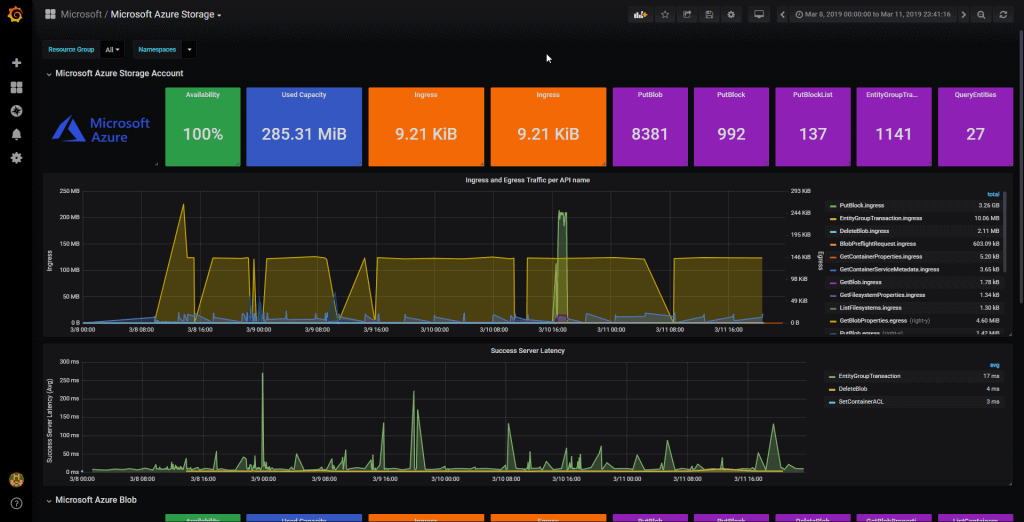This screenshot has width=1024, height=522.
Task: Cycle view mode with monitor icon
Action: (x=759, y=14)
